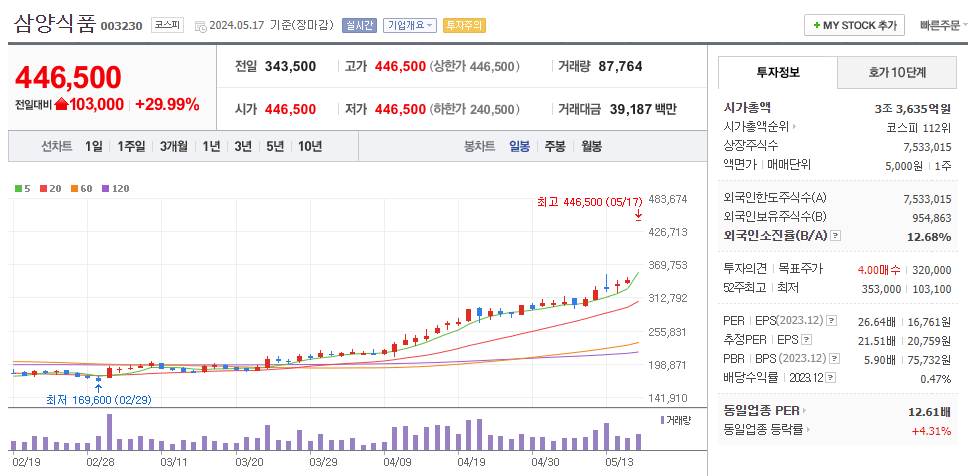Select the 주봉 weekly candle chart

(x=555, y=147)
